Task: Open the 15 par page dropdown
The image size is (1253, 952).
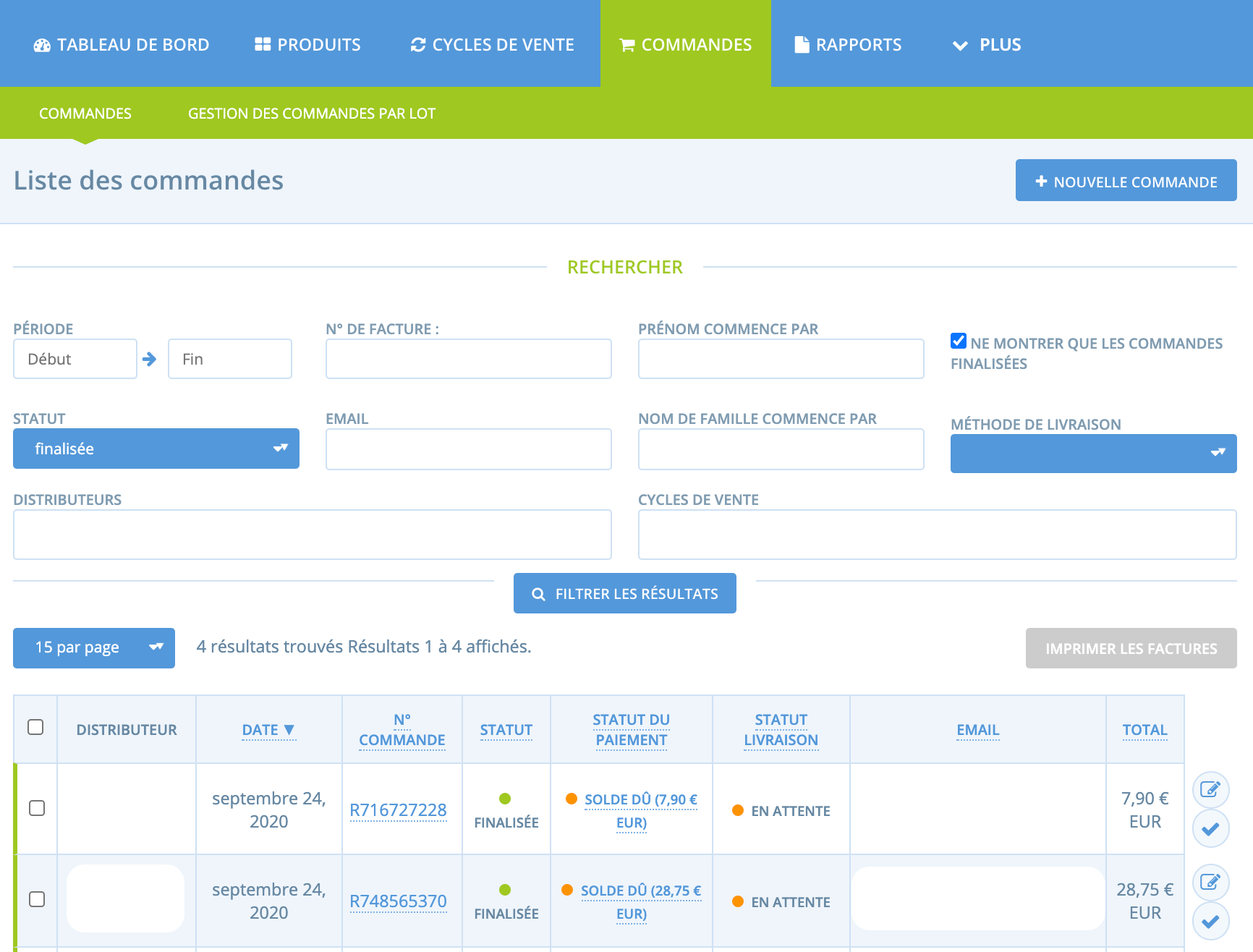Action: coord(94,647)
